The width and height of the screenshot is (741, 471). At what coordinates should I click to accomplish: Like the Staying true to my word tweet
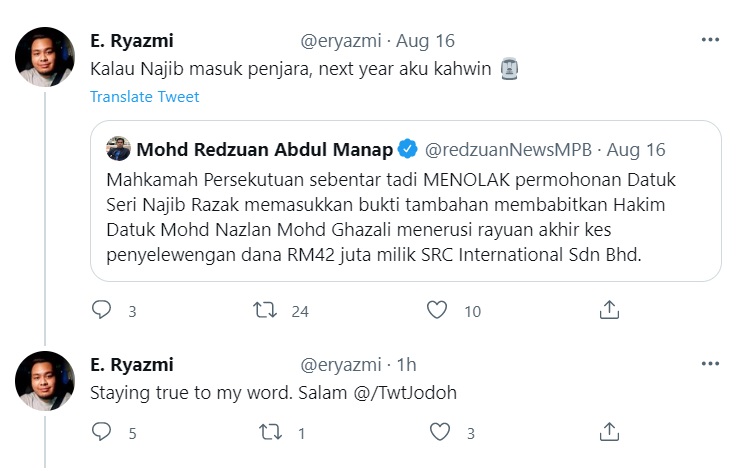[x=441, y=433]
